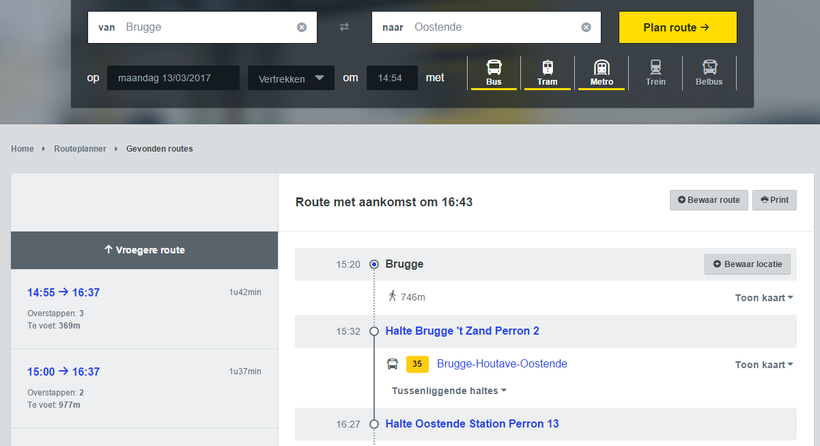Open the Vertrekken dropdown
The height and width of the screenshot is (446, 820).
click(291, 78)
